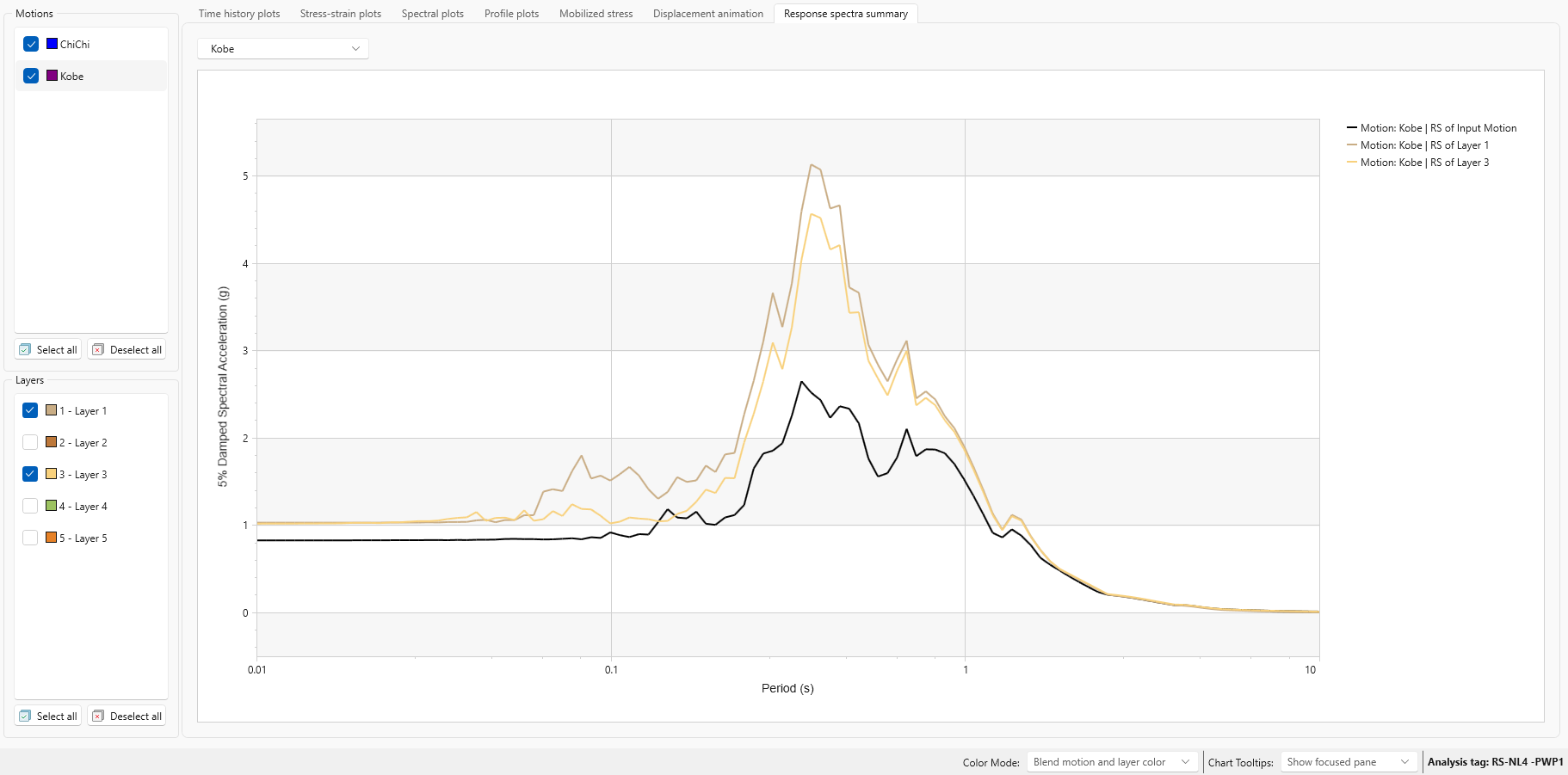
Task: Click the 2 - Layer 2 label
Action: click(83, 442)
